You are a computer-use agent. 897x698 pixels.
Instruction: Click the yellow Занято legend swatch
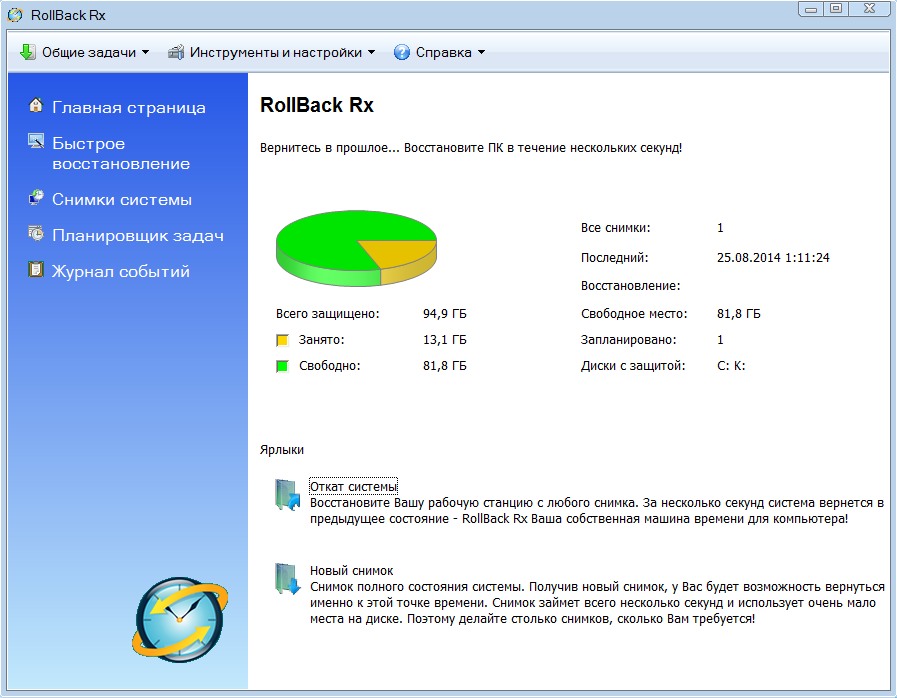point(282,340)
